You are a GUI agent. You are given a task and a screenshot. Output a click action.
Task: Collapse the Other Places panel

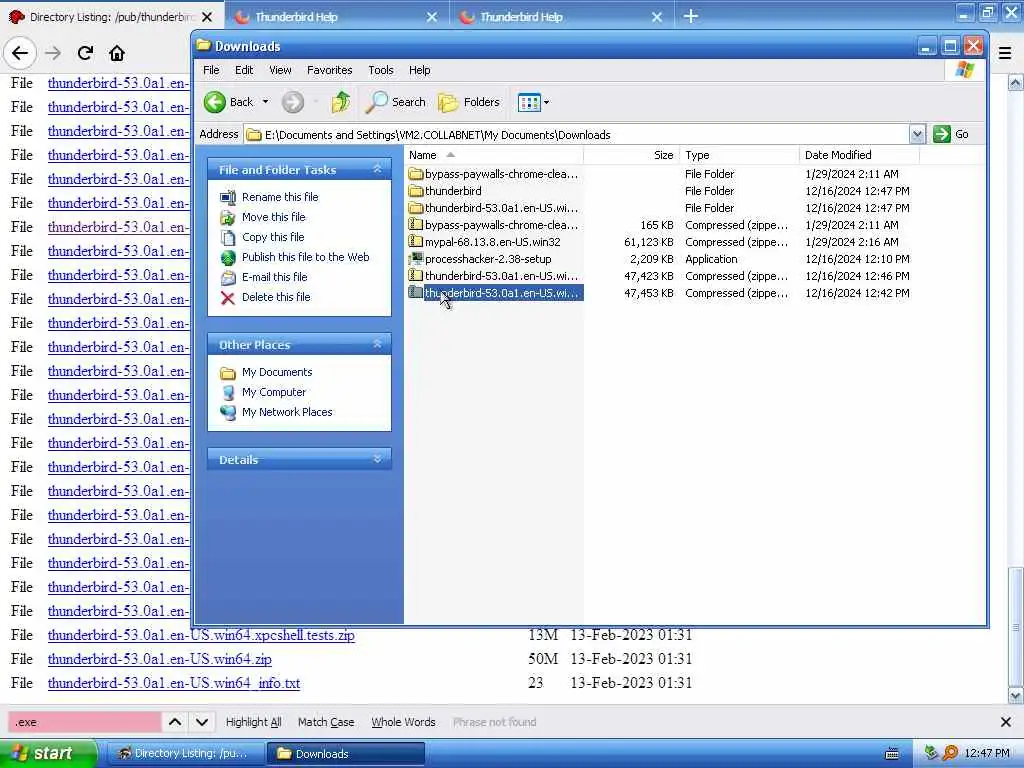pos(377,344)
